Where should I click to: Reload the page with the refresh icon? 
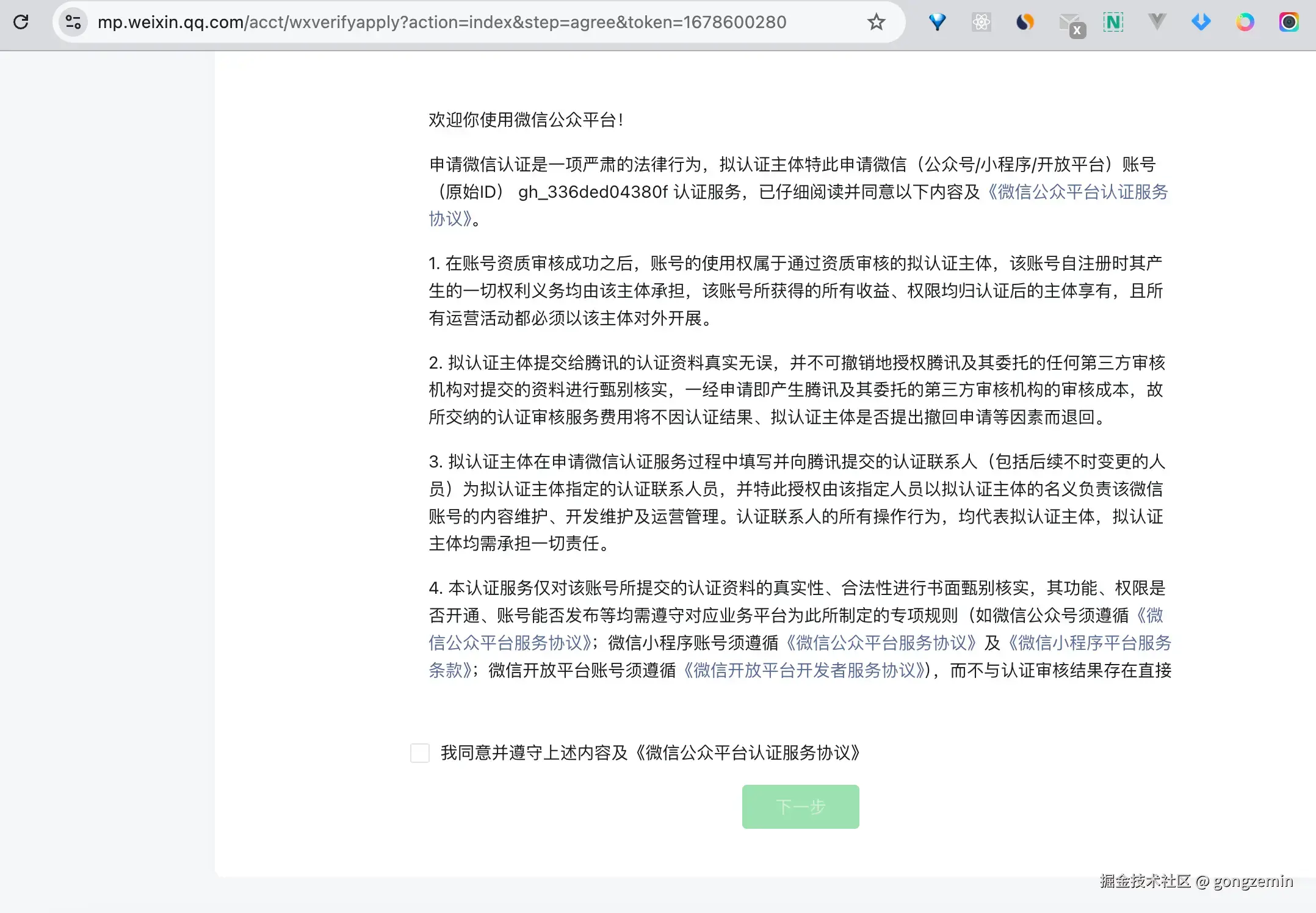[x=21, y=22]
